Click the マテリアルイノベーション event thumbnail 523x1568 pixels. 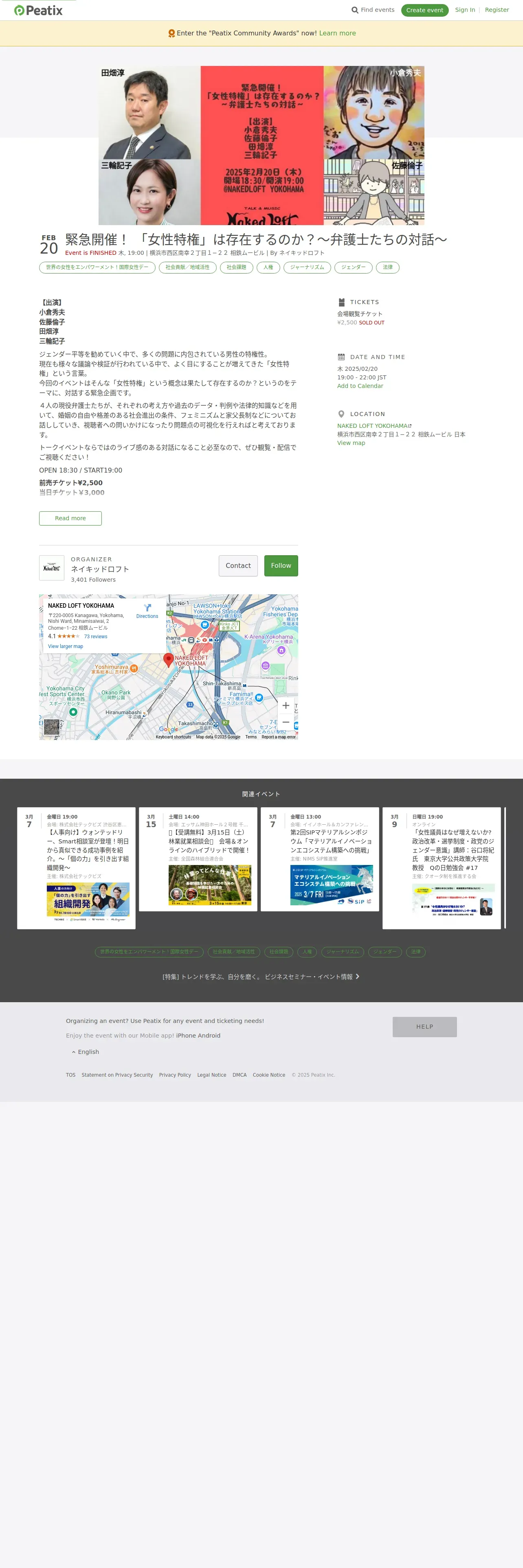[x=332, y=885]
